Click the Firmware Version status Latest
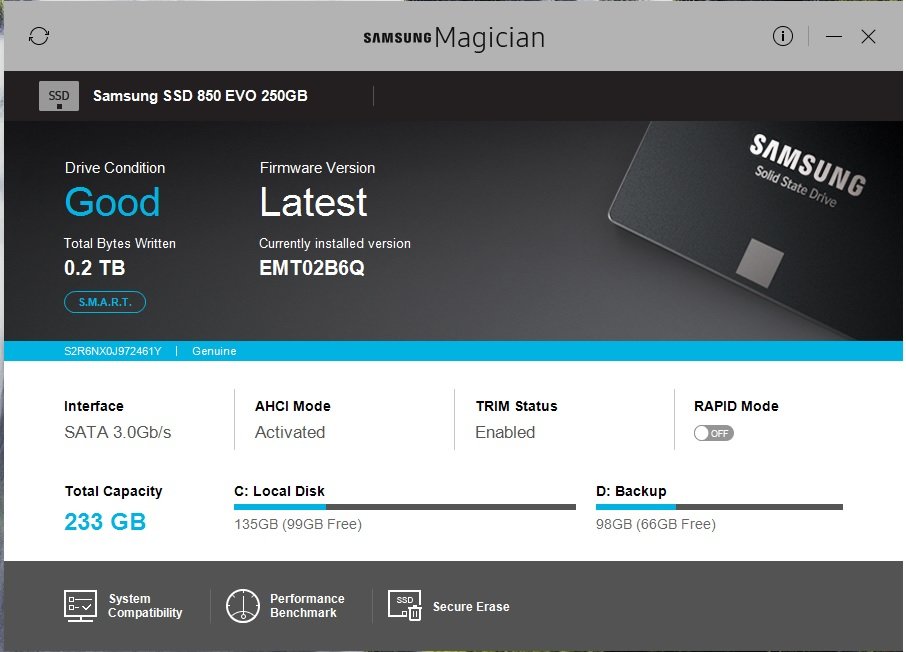 coord(313,202)
